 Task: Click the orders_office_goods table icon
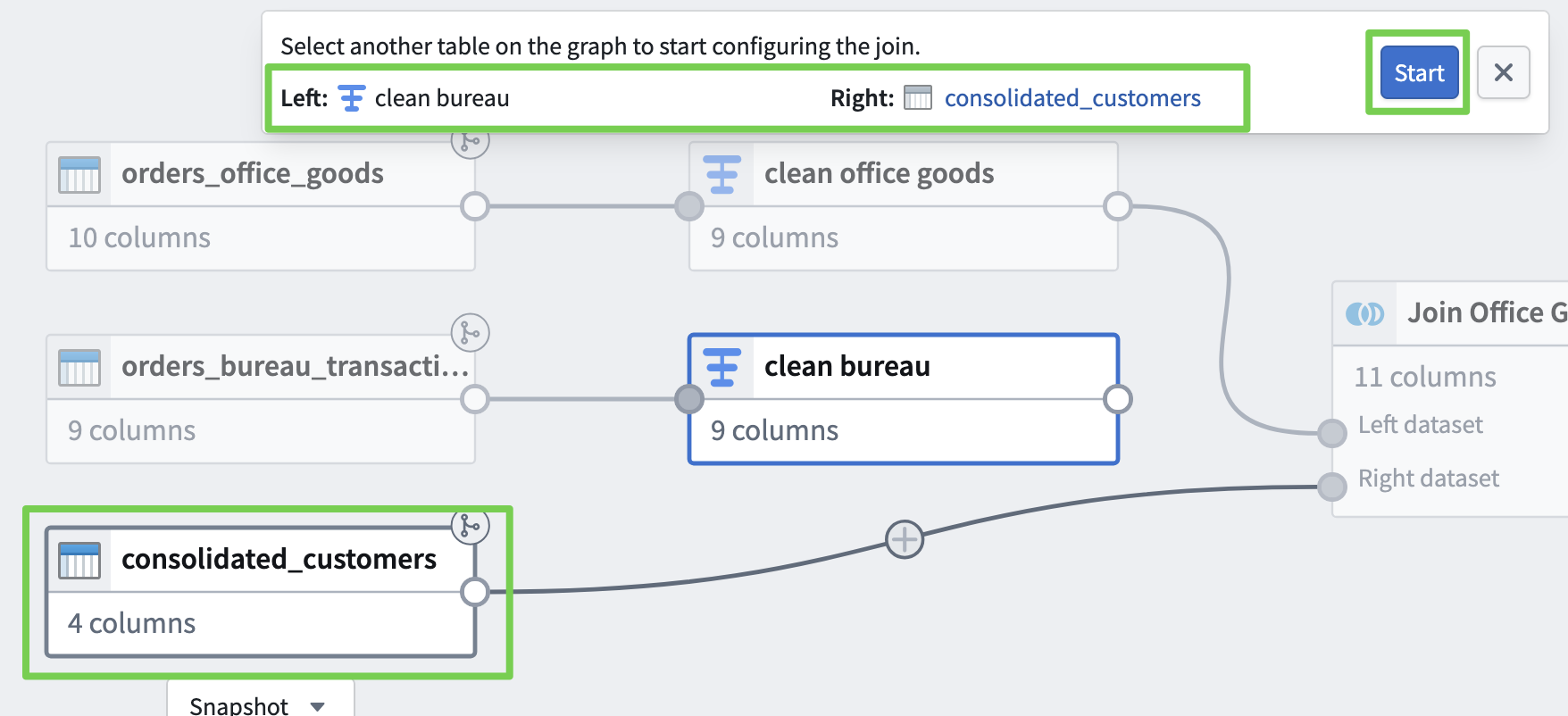(79, 174)
